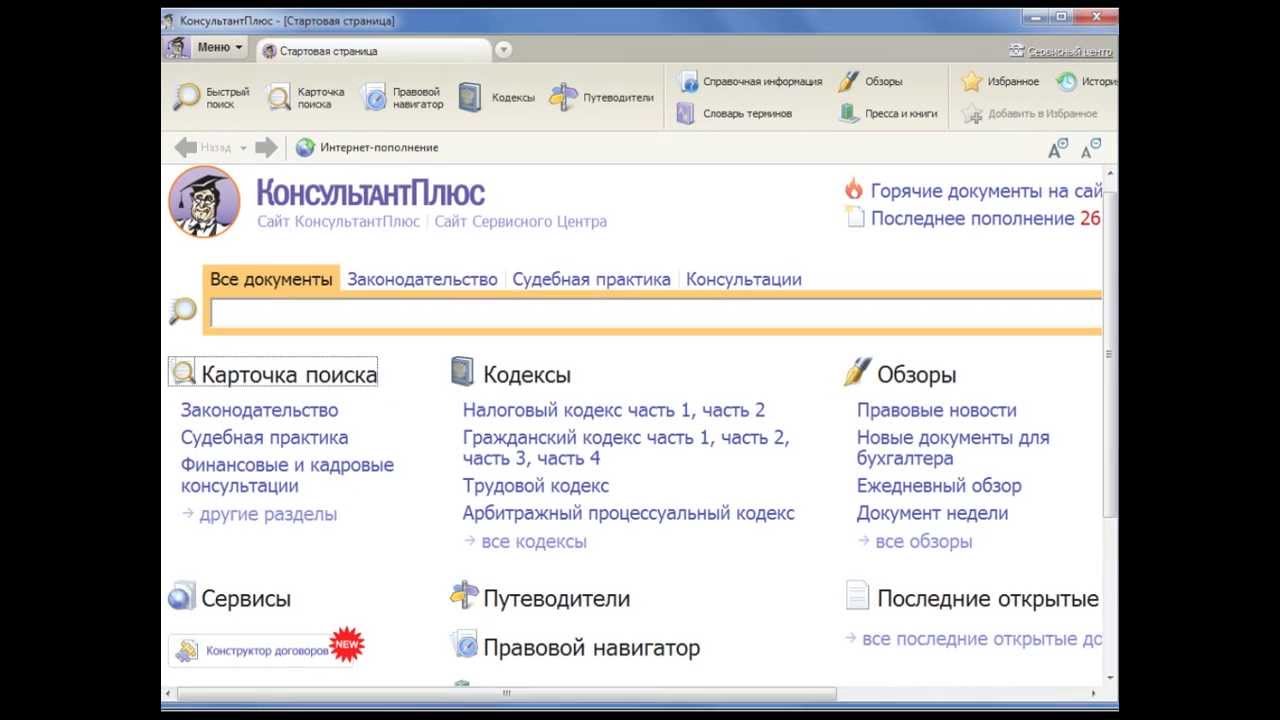Click the horizontal scrollbar thumb
This screenshot has height=720, width=1280.
[x=507, y=694]
